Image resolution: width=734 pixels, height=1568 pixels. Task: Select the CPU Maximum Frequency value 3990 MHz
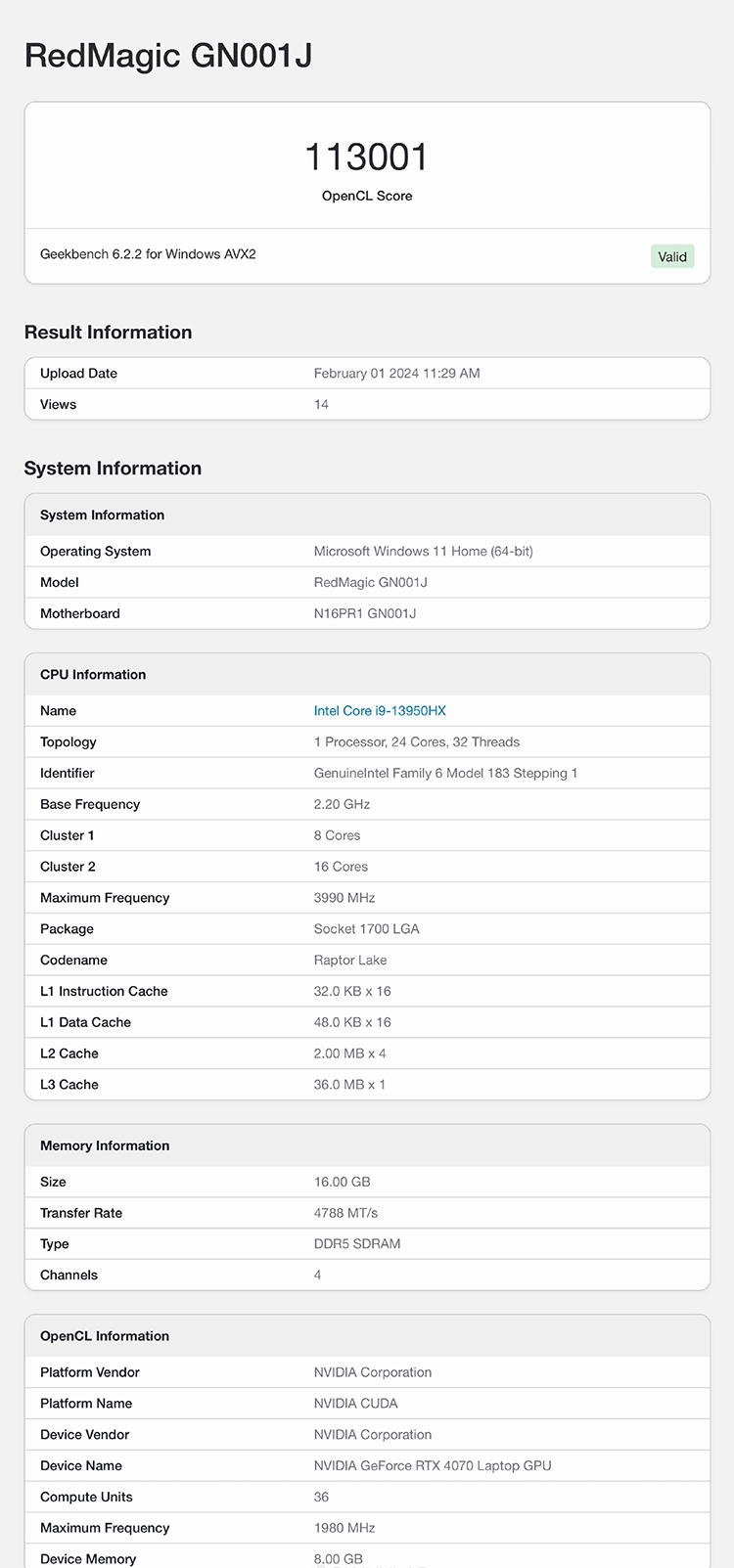344,898
